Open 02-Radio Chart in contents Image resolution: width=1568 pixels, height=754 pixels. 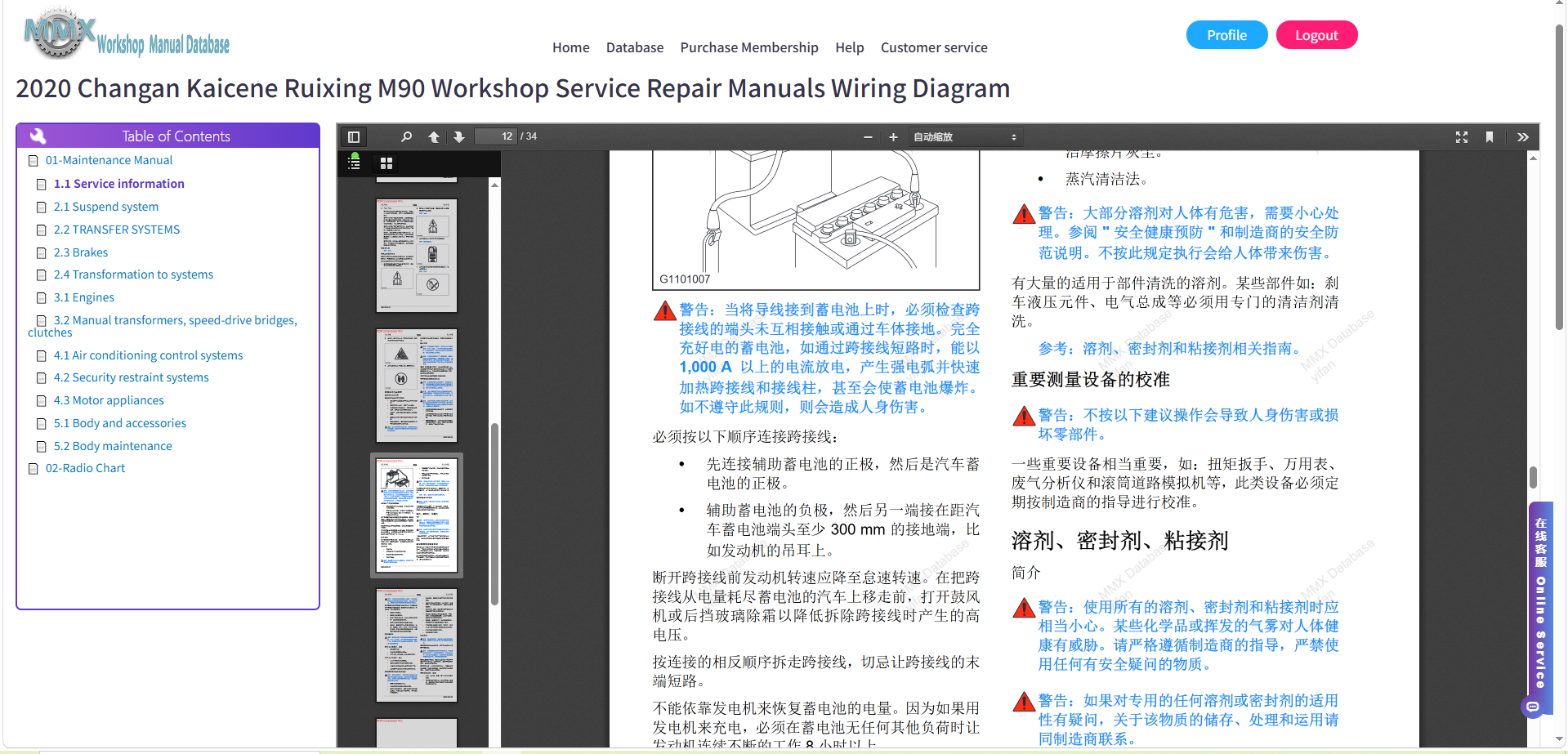coord(85,468)
